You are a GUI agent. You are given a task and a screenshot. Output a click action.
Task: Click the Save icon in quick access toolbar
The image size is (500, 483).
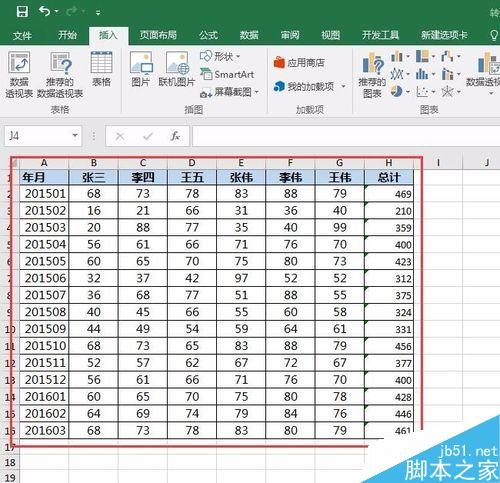click(22, 12)
